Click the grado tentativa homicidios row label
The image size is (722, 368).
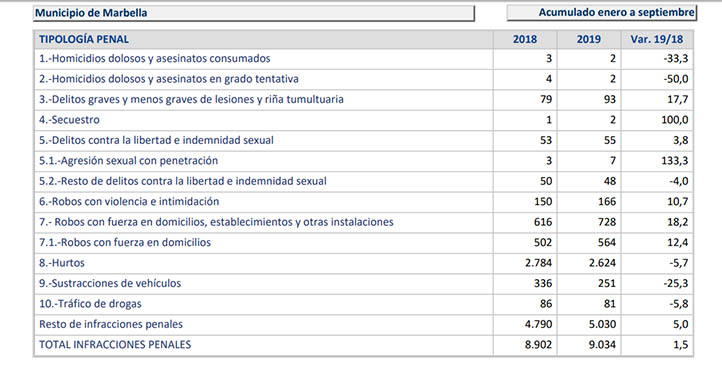[169, 79]
